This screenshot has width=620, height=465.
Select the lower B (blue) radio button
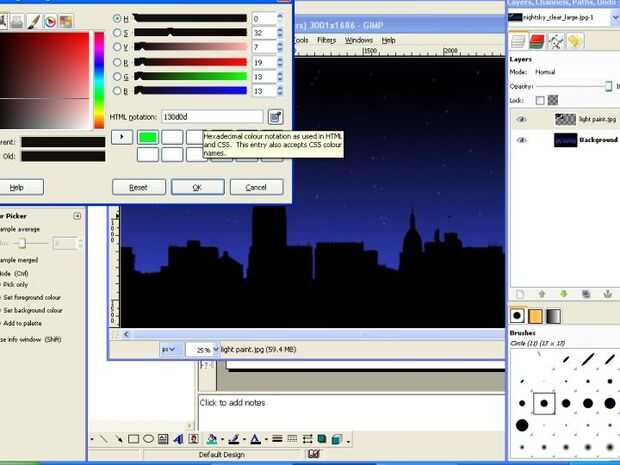(117, 91)
